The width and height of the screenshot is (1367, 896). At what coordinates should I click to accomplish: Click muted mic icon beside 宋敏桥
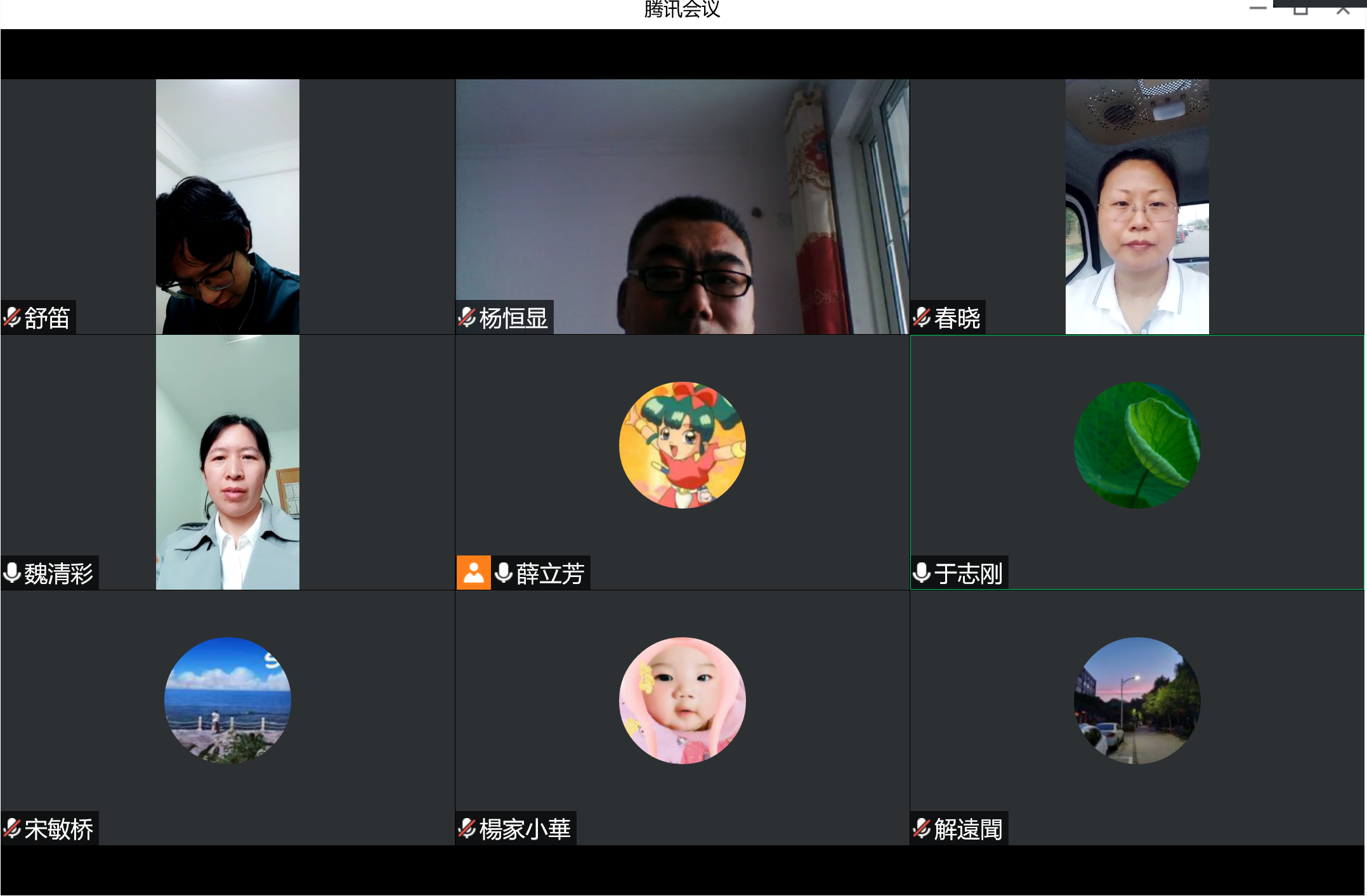(13, 828)
